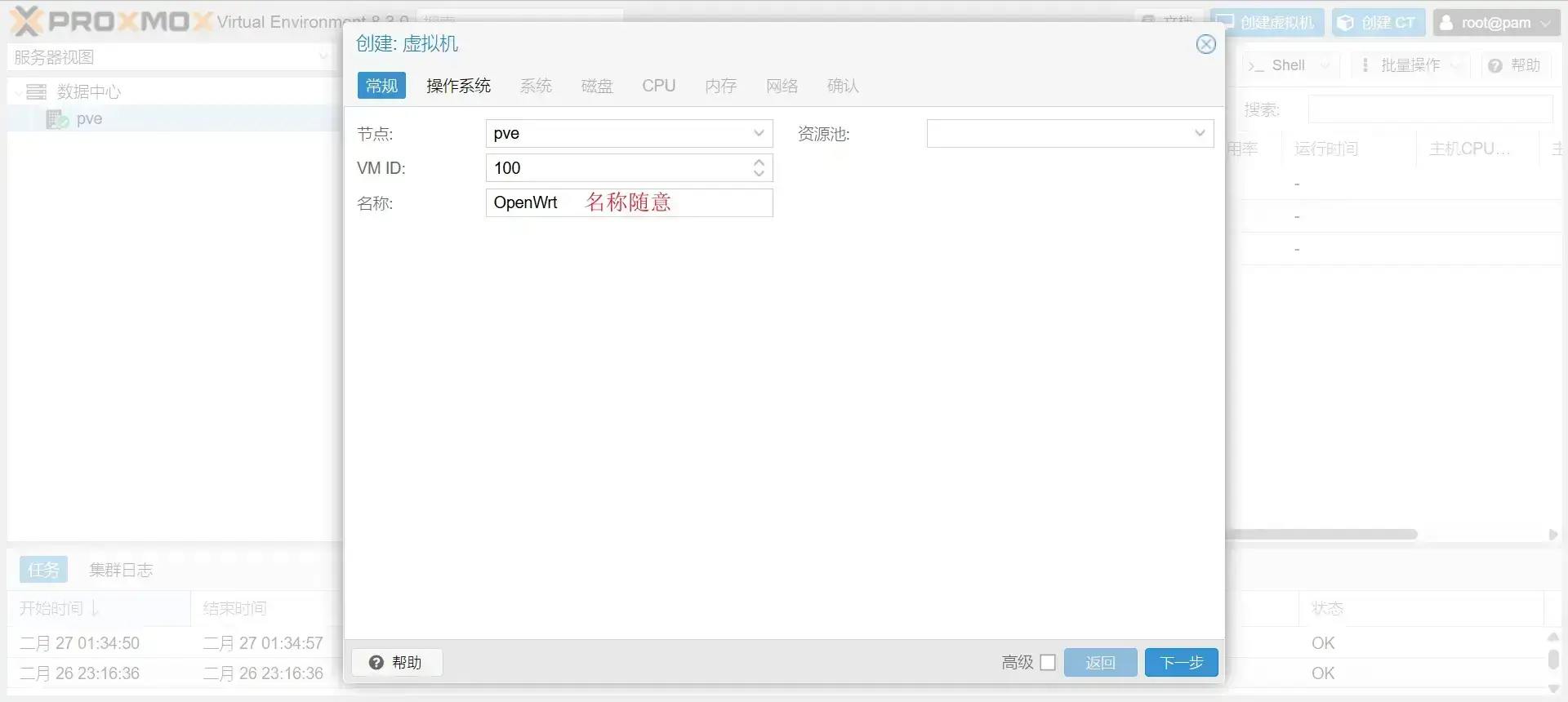Click the pve node icon in tree

pyautogui.click(x=57, y=119)
